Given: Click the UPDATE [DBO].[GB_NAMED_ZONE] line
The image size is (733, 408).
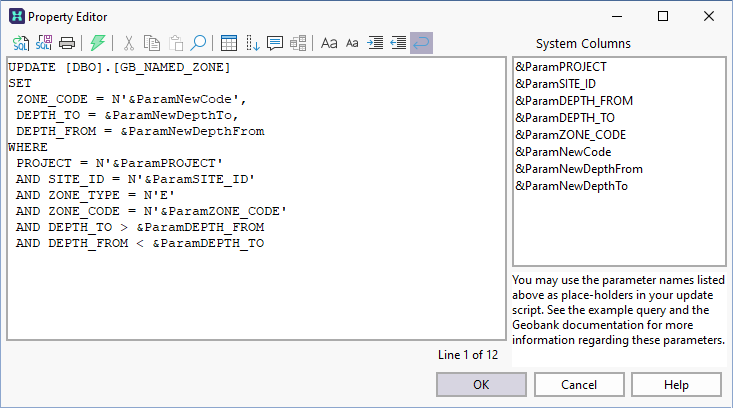Looking at the screenshot, I should [119, 67].
